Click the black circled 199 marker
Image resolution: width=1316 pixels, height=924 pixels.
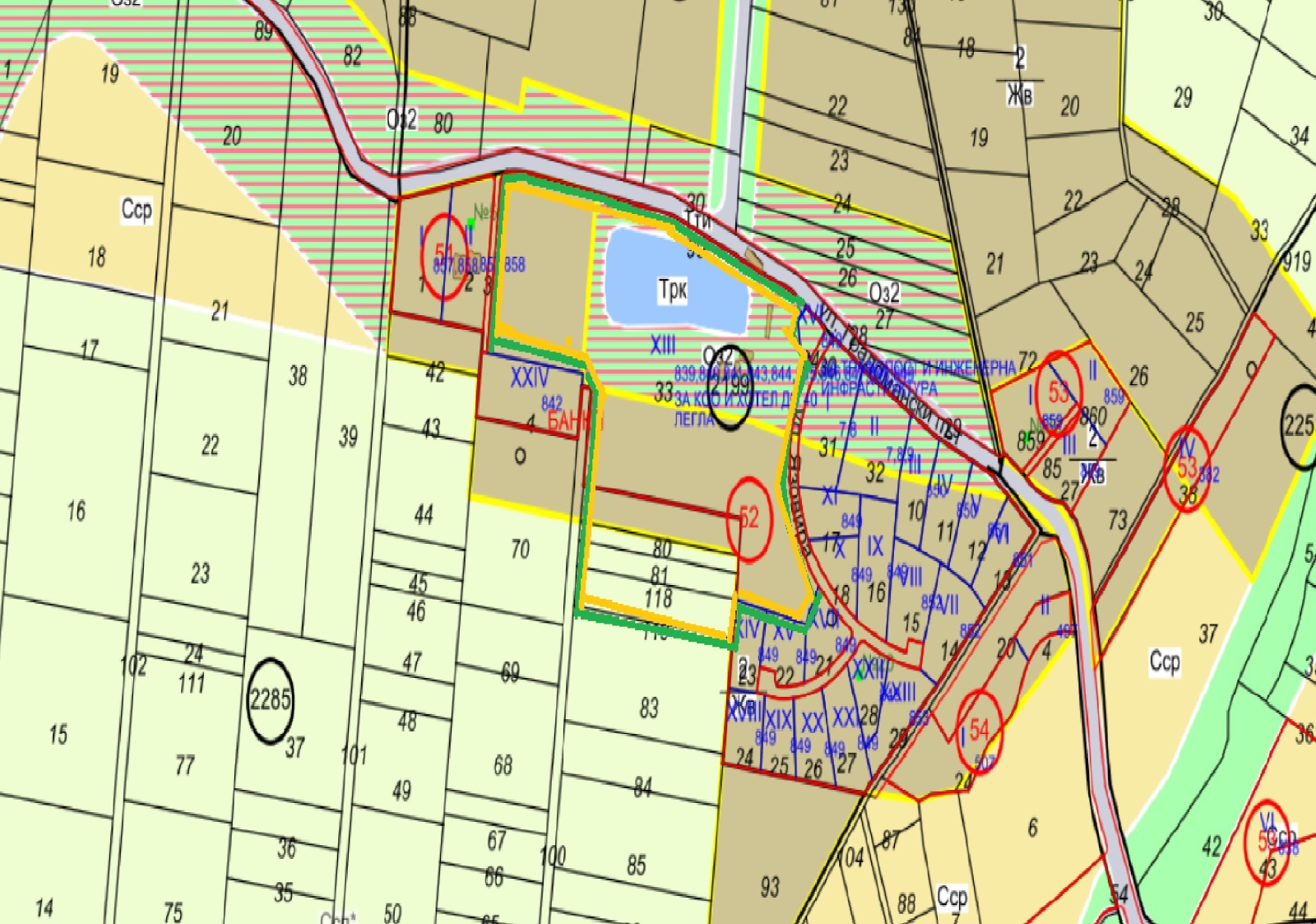point(730,385)
